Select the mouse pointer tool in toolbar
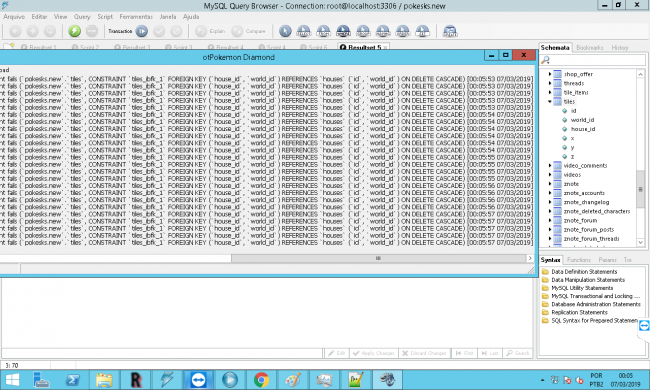The image size is (650, 390). click(285, 31)
